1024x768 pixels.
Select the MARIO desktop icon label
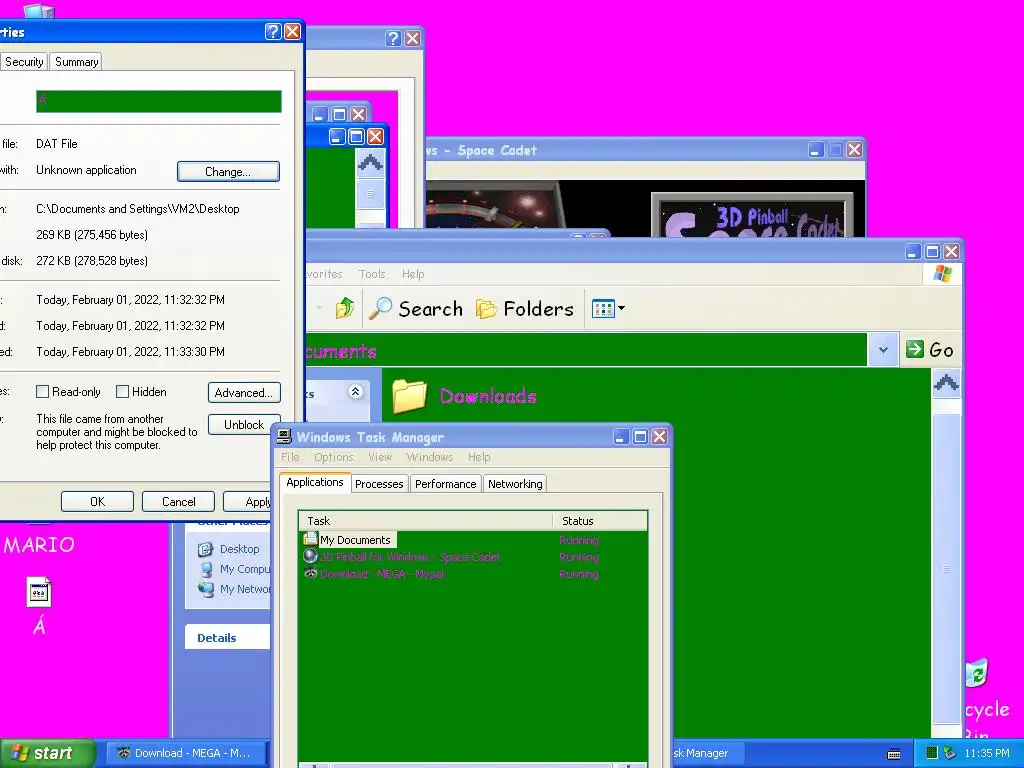coord(39,545)
